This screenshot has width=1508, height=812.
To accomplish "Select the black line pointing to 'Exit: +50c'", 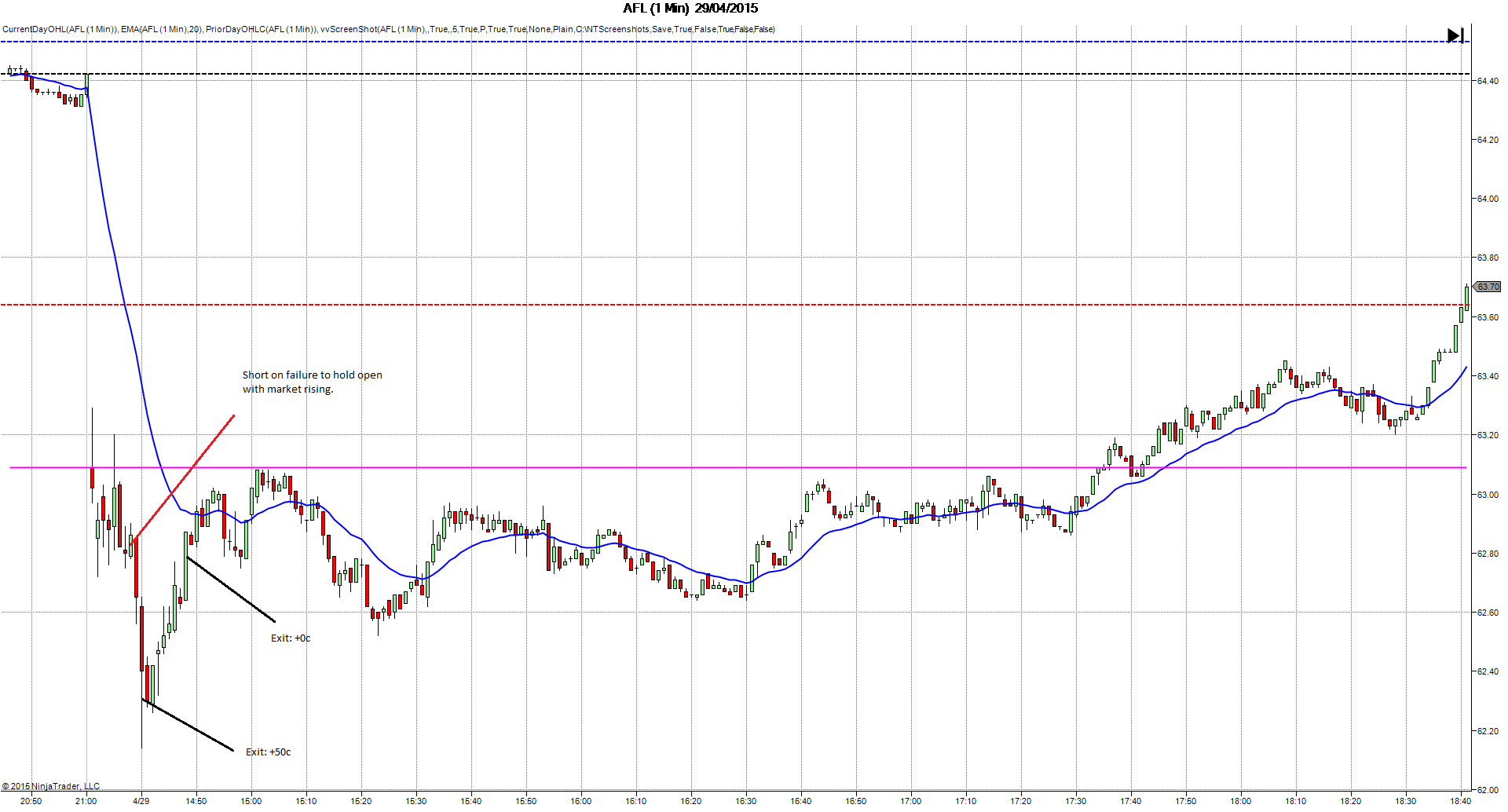I will [188, 725].
